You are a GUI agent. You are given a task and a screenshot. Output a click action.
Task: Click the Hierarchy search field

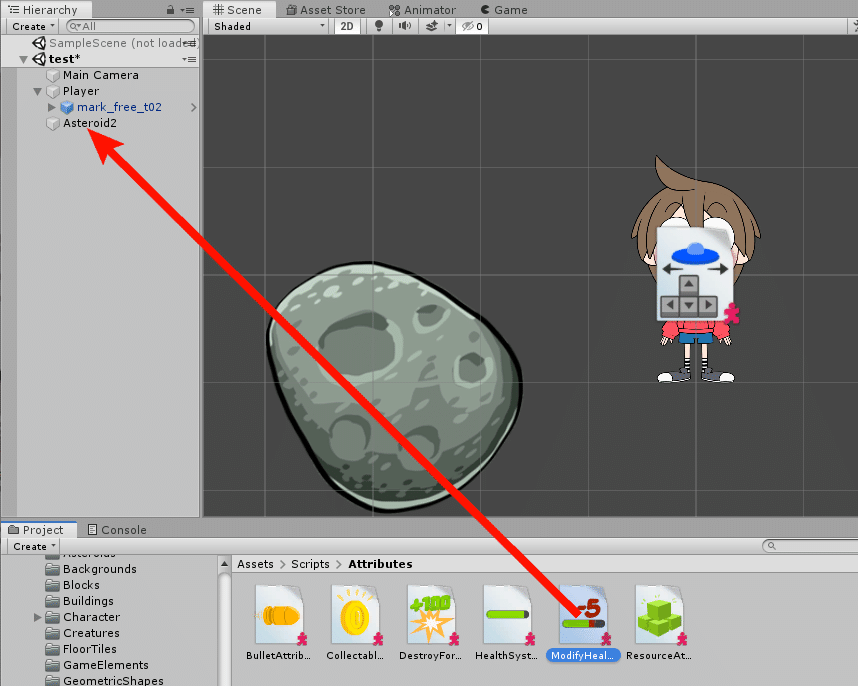point(130,26)
